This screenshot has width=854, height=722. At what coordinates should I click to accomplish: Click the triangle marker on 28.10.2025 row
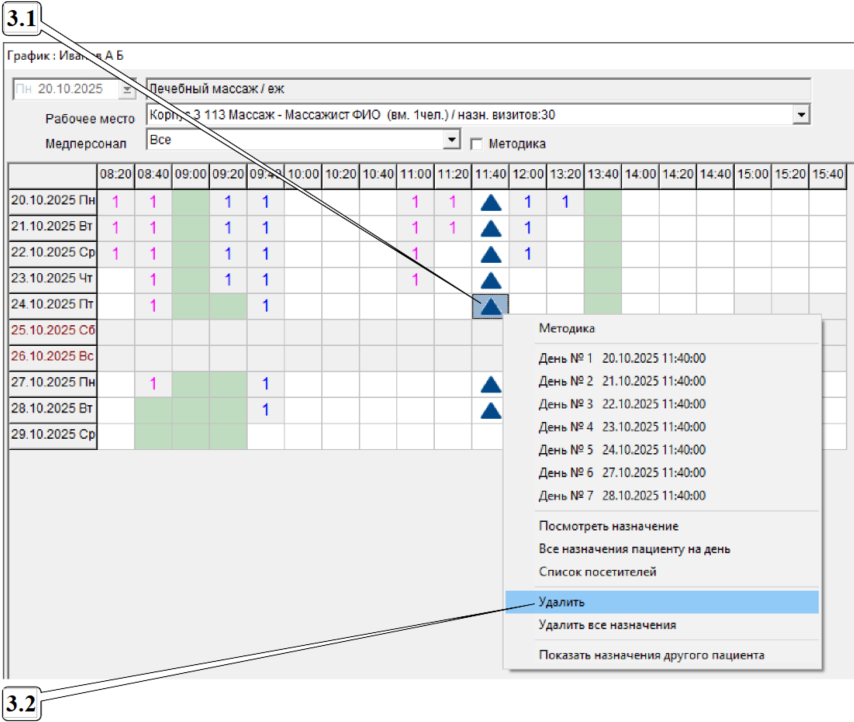(x=490, y=410)
